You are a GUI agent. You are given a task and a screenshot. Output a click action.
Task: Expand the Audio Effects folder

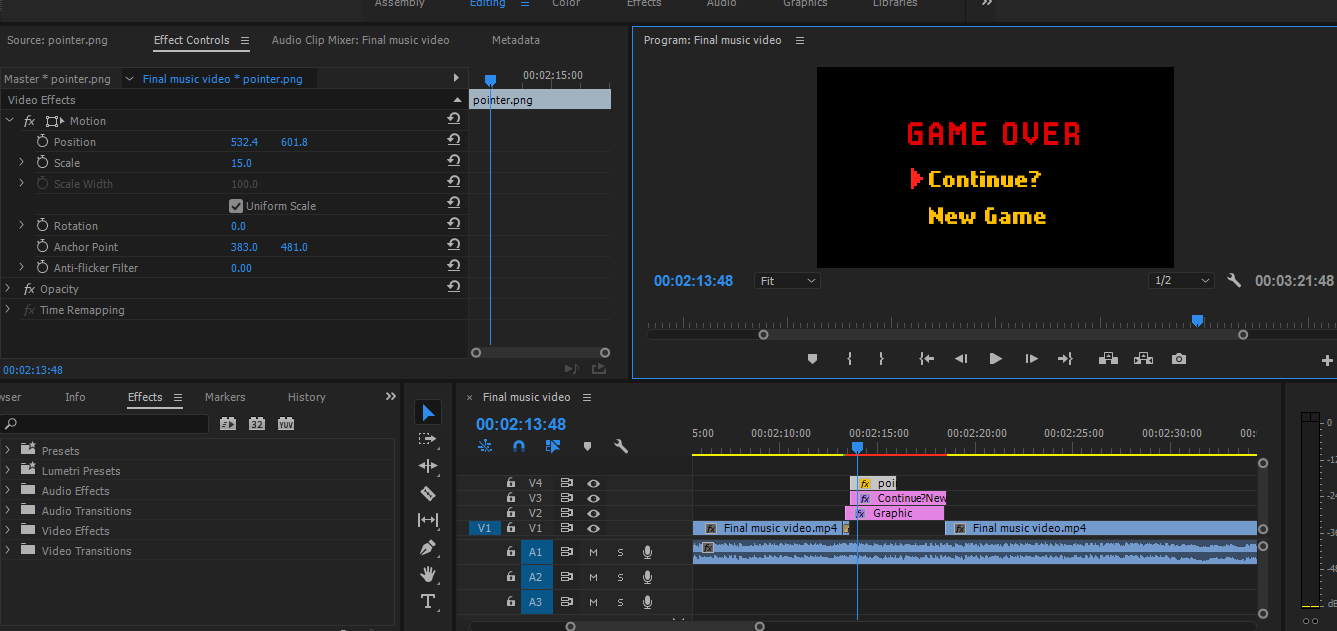[x=8, y=490]
